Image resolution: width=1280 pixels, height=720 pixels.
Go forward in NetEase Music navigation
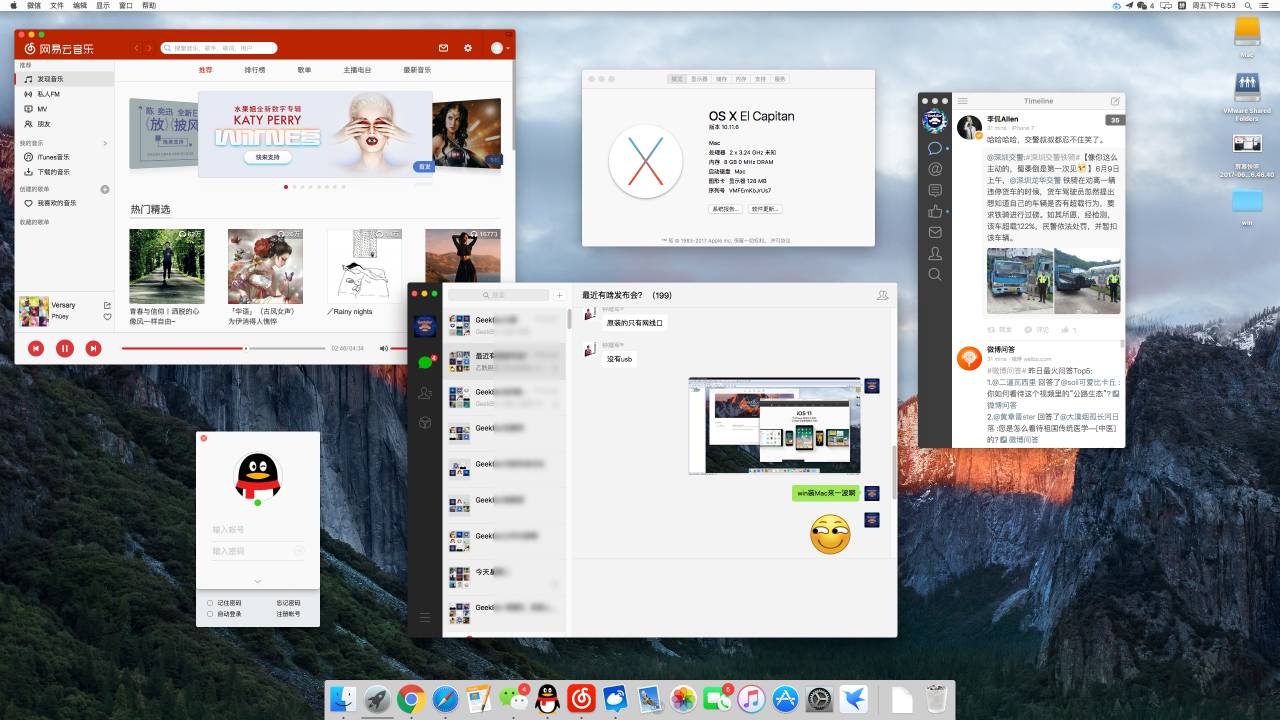click(x=150, y=48)
